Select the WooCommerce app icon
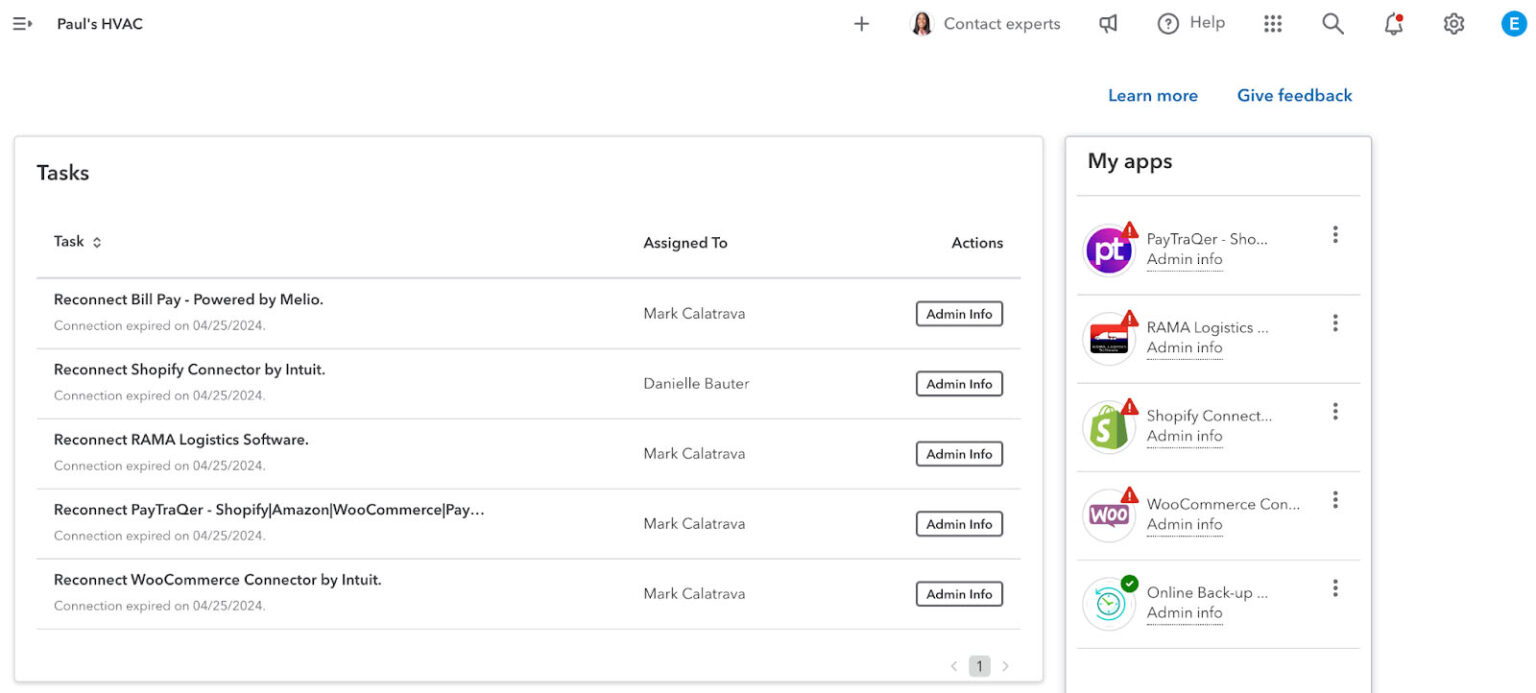This screenshot has height=693, width=1536. coord(1109,514)
